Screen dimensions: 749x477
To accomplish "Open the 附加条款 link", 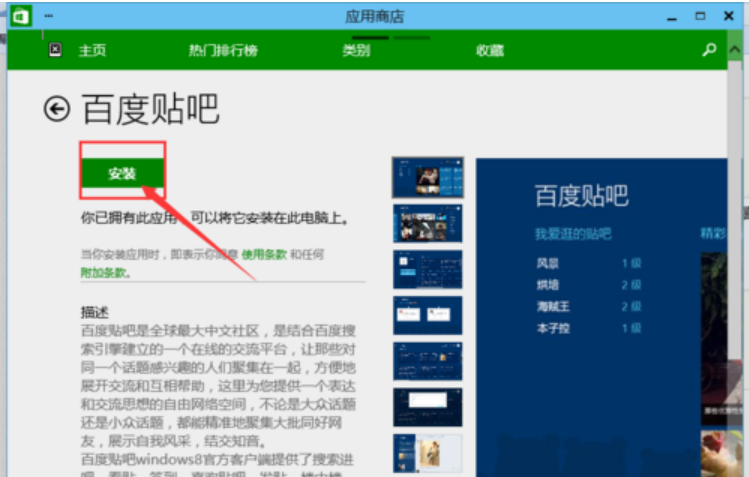I will (x=105, y=273).
